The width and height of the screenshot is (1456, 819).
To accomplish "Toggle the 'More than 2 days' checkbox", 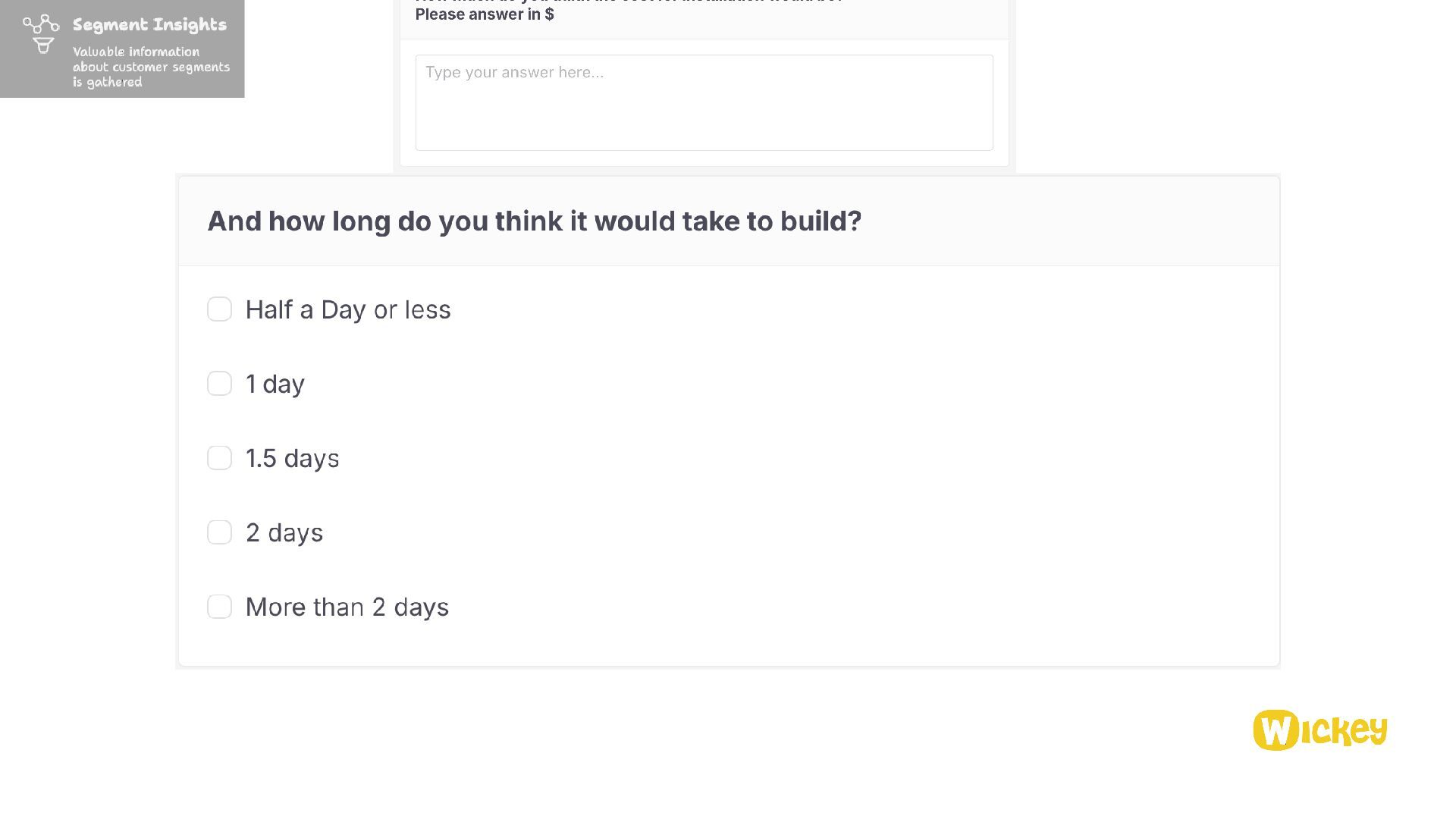I will (219, 607).
